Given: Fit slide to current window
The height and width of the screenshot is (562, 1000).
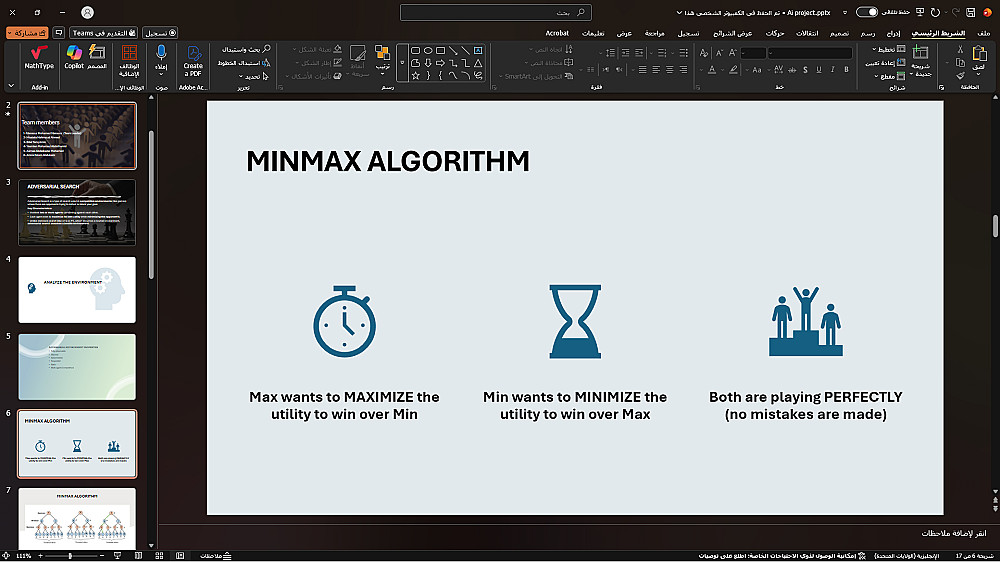Looking at the screenshot, I should (6, 556).
